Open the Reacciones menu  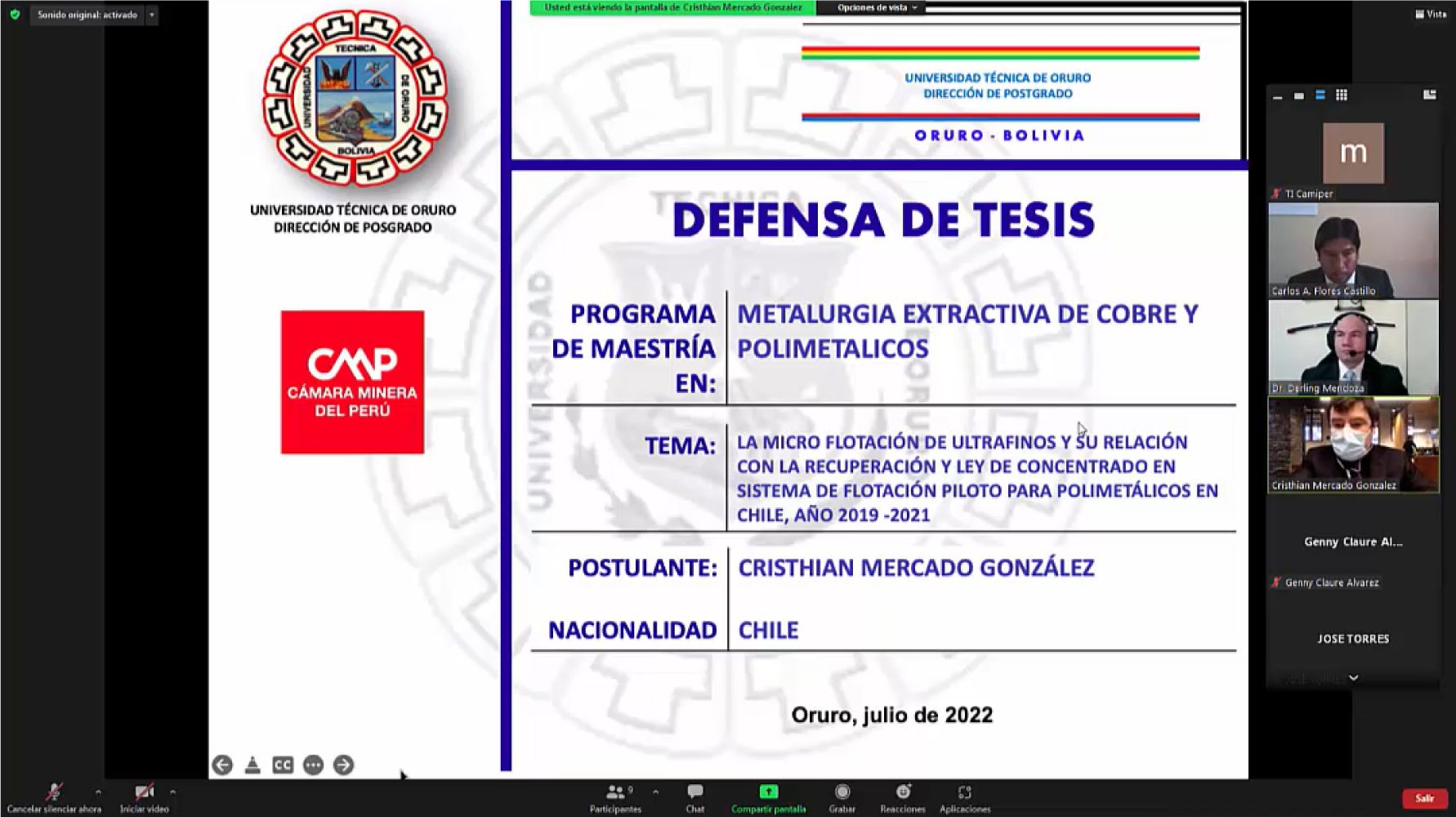coord(902,797)
